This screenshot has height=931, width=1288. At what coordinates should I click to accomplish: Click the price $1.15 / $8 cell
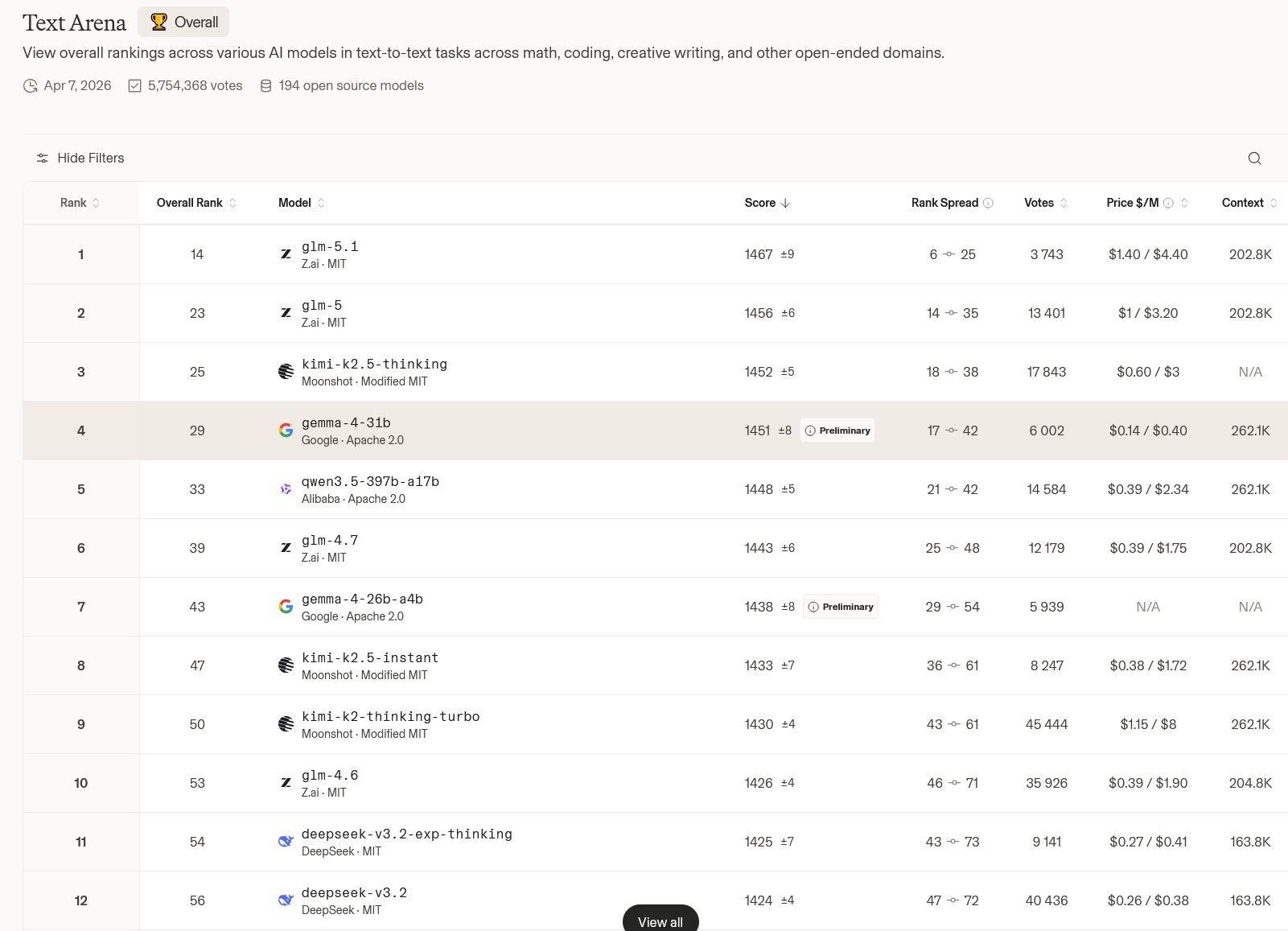point(1148,724)
